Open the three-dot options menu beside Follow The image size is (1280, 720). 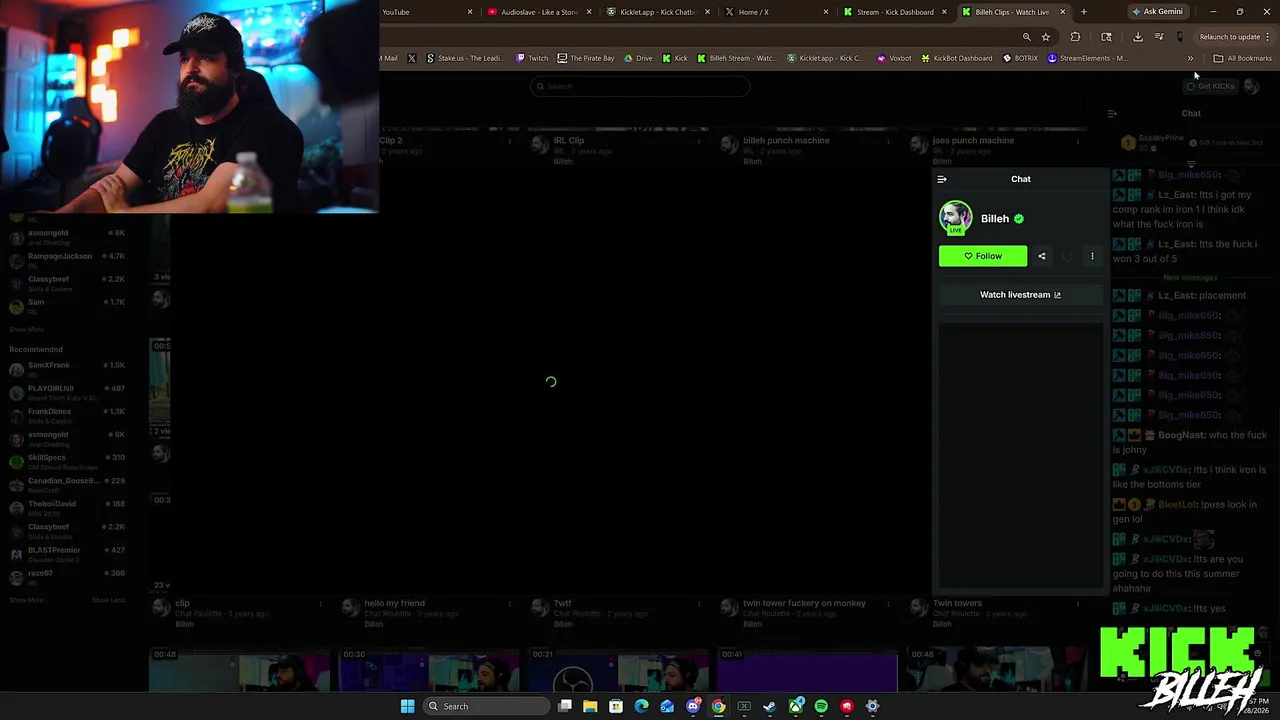(1092, 256)
